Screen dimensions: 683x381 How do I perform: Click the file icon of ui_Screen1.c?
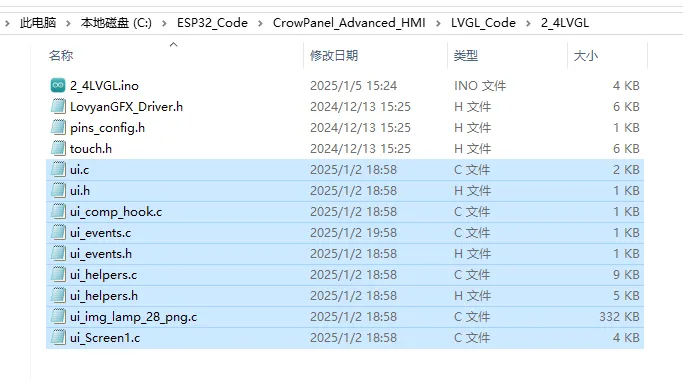58,337
